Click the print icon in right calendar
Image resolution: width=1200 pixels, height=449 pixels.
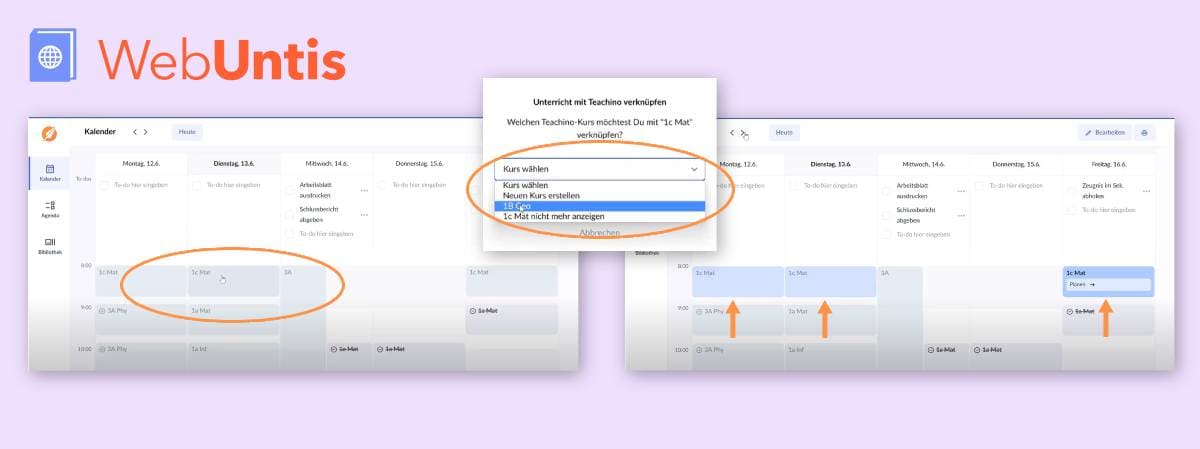1144,132
